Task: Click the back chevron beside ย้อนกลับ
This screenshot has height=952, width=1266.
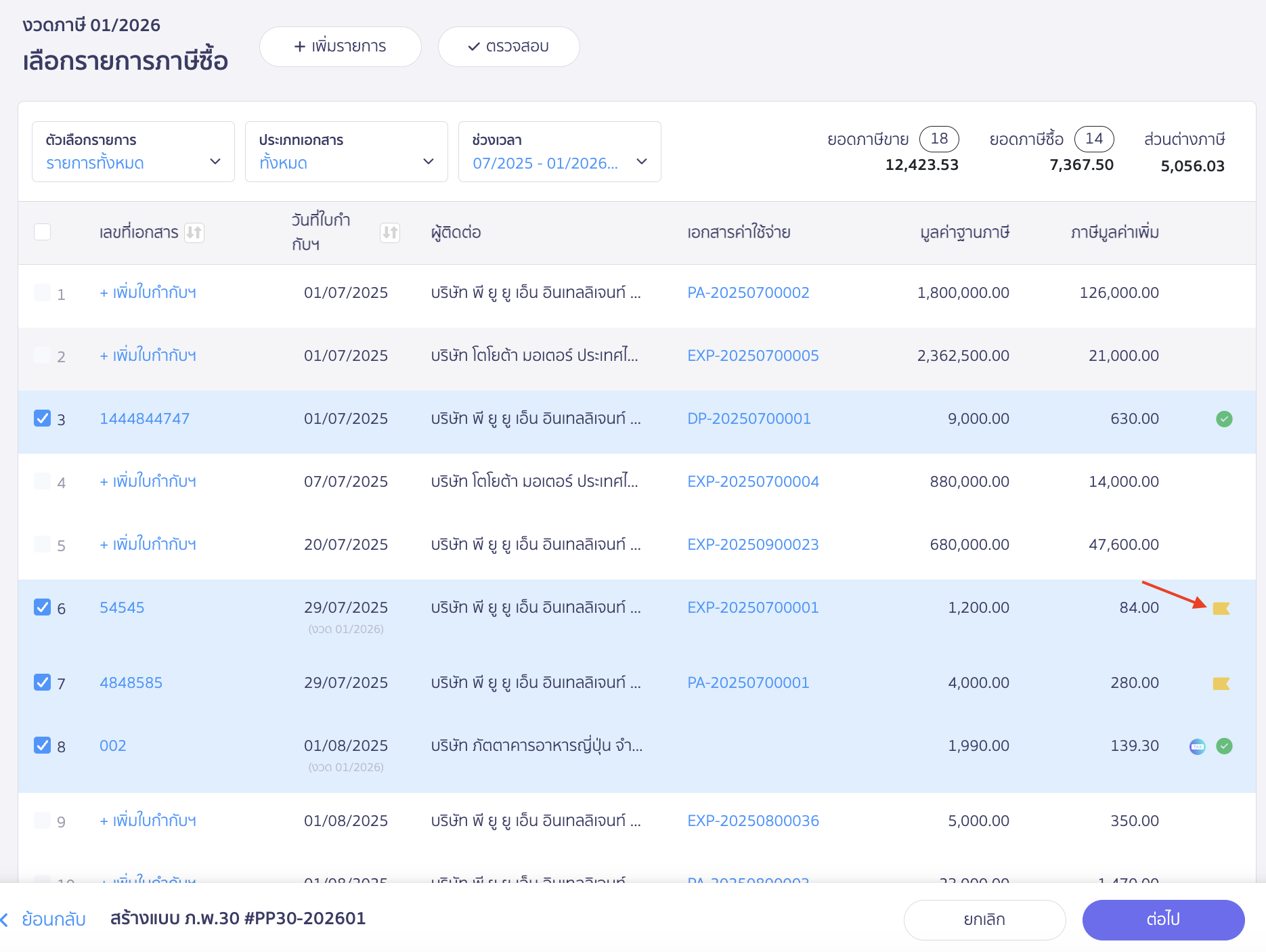Action: click(x=5, y=919)
